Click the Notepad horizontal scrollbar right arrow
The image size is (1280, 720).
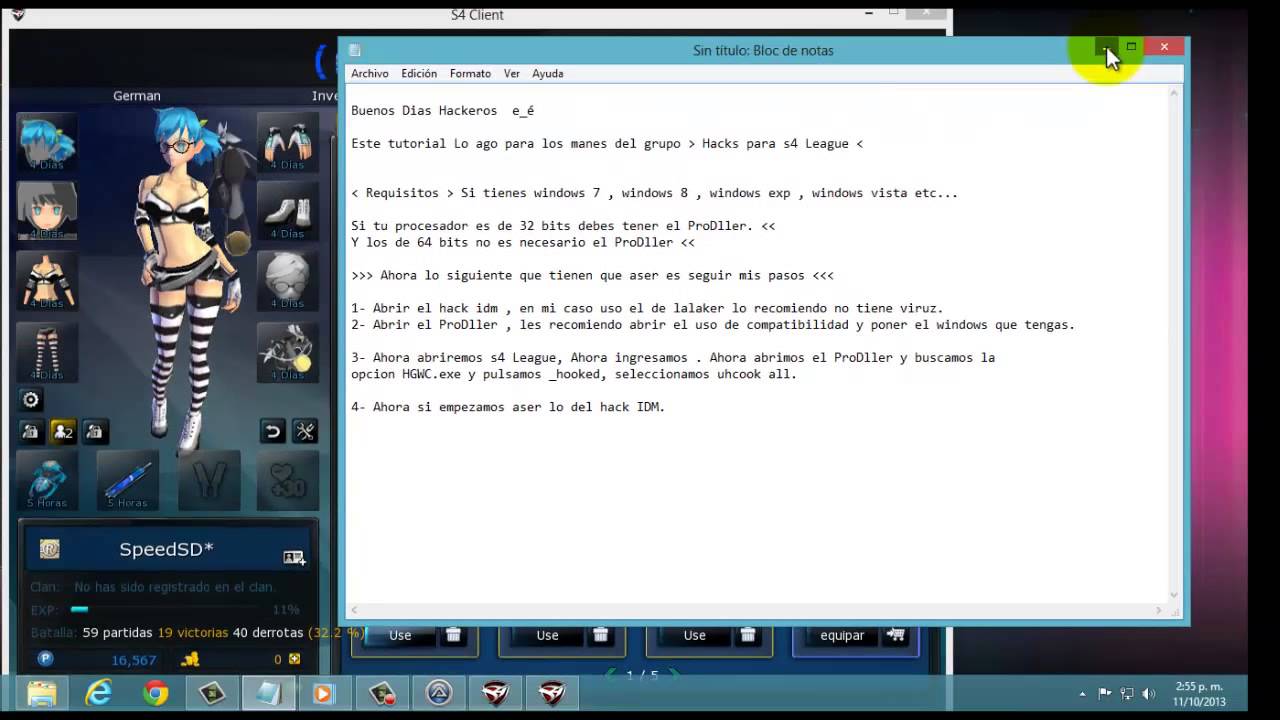click(1159, 610)
